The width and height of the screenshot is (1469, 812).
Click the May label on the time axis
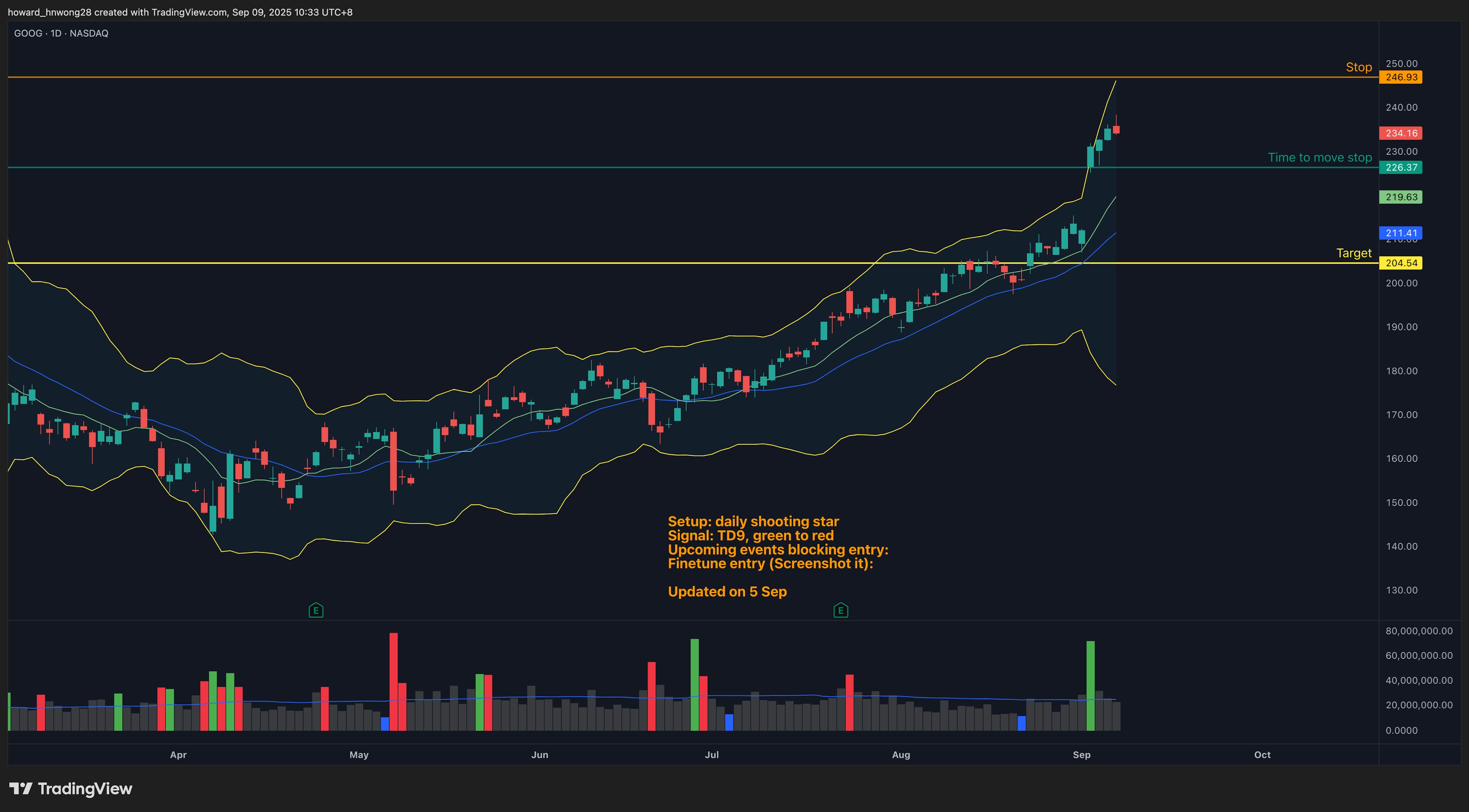[x=359, y=754]
